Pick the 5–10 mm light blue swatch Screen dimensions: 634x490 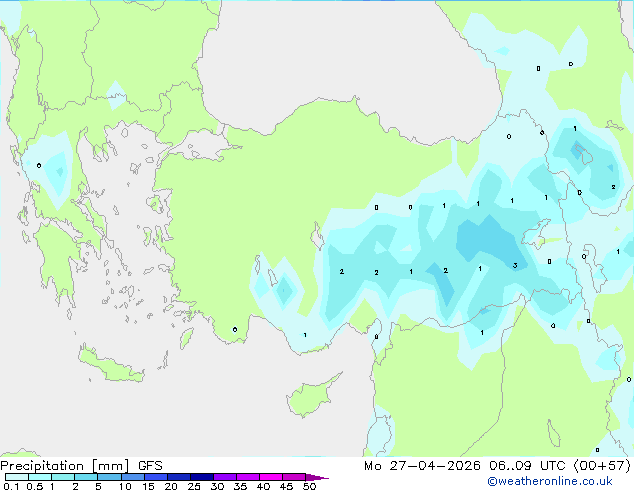pos(109,477)
